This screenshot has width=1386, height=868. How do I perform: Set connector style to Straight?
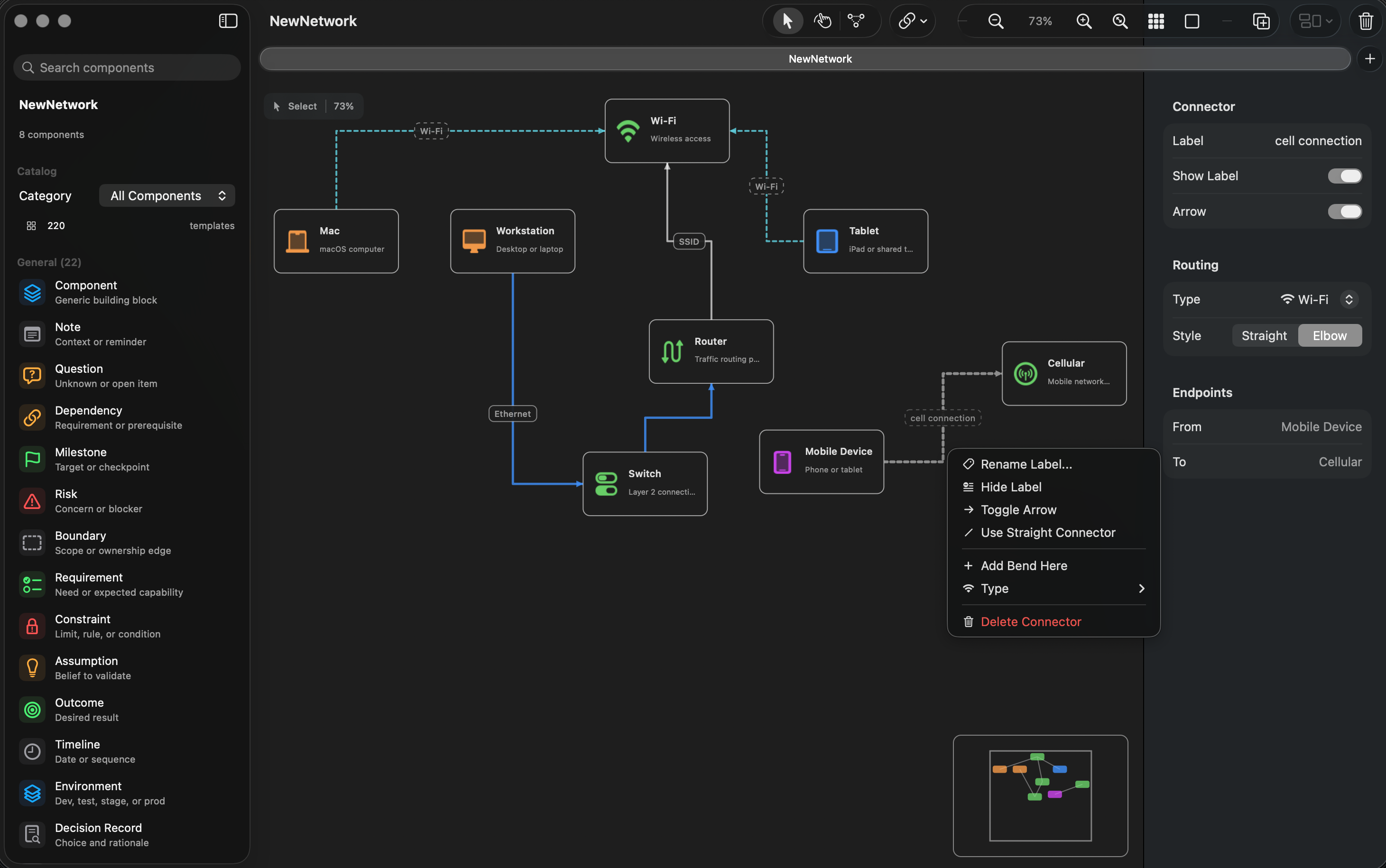point(1264,335)
